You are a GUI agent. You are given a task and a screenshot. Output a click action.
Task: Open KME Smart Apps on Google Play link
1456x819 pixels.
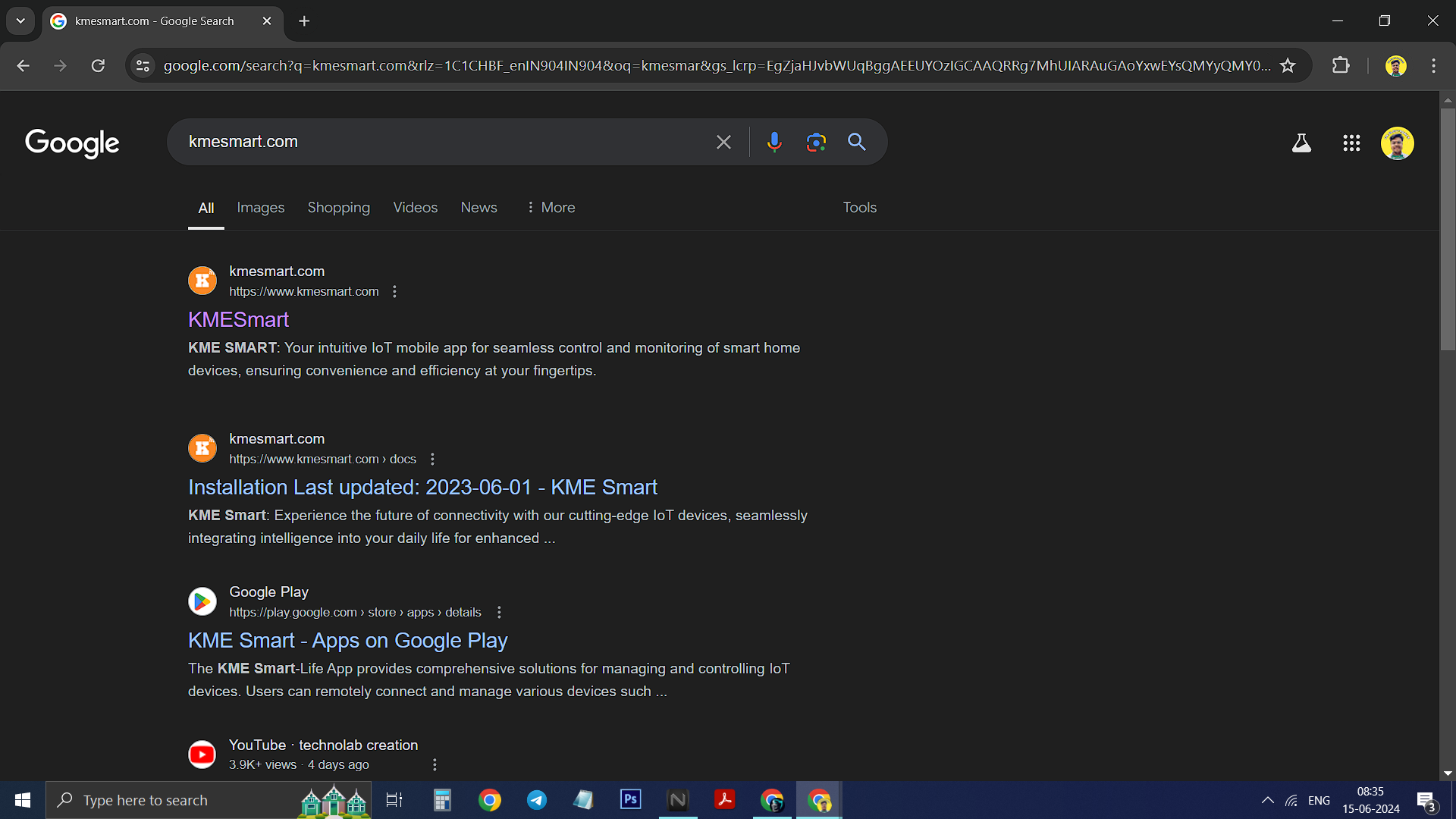[x=348, y=641]
